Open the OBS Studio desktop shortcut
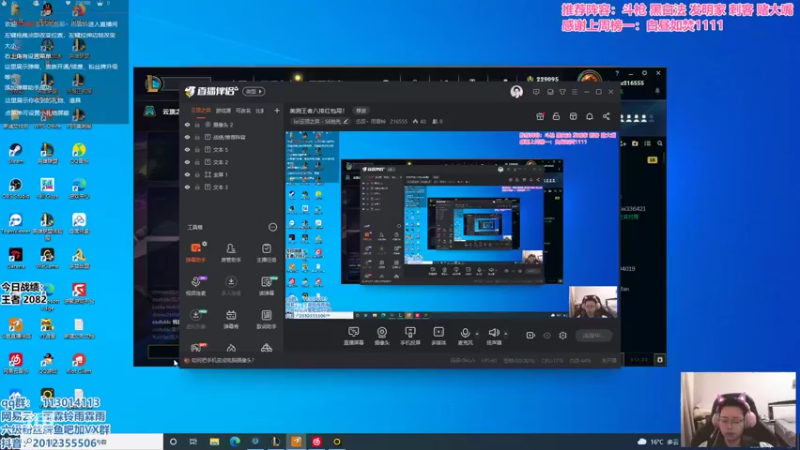This screenshot has width=800, height=450. pyautogui.click(x=16, y=188)
